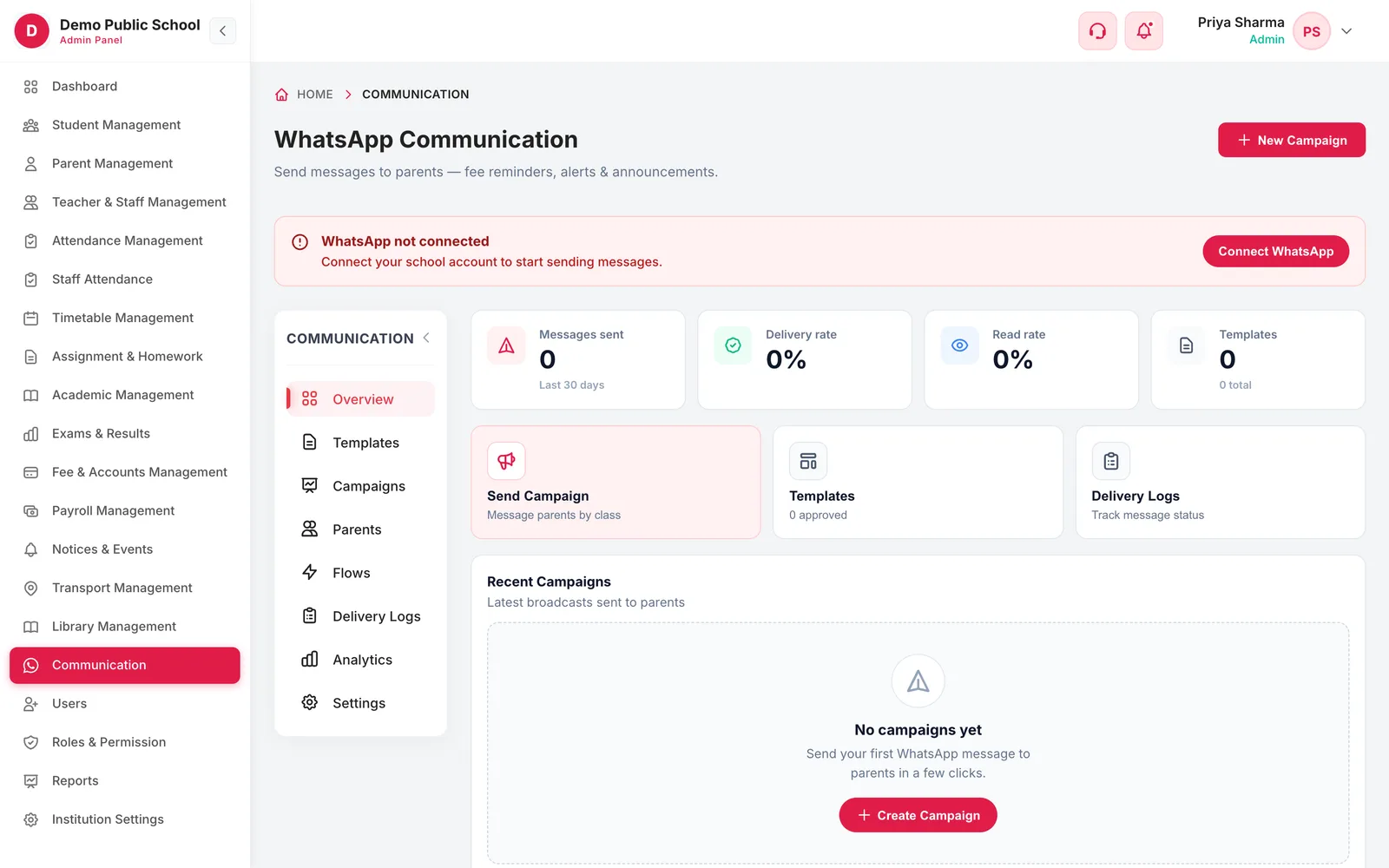Click the Connect WhatsApp button
This screenshot has height=868, width=1389.
1275,251
